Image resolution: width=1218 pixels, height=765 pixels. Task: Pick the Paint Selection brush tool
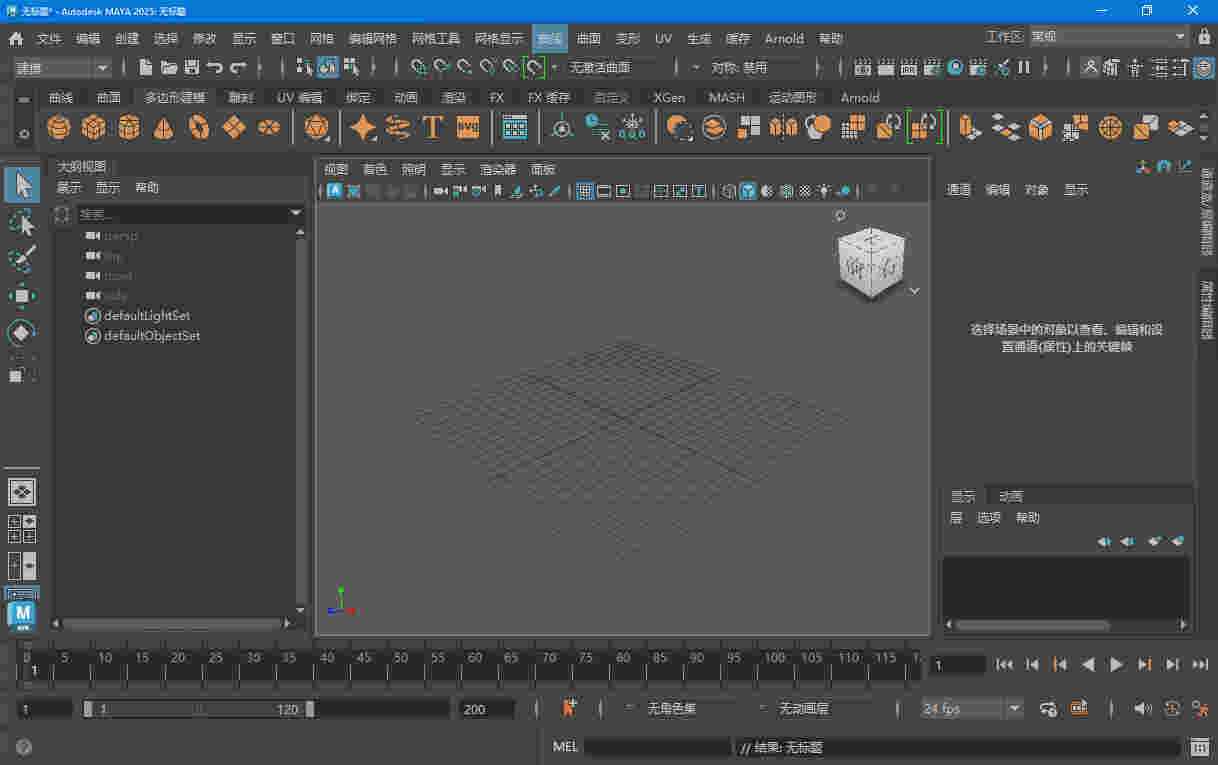point(22,258)
